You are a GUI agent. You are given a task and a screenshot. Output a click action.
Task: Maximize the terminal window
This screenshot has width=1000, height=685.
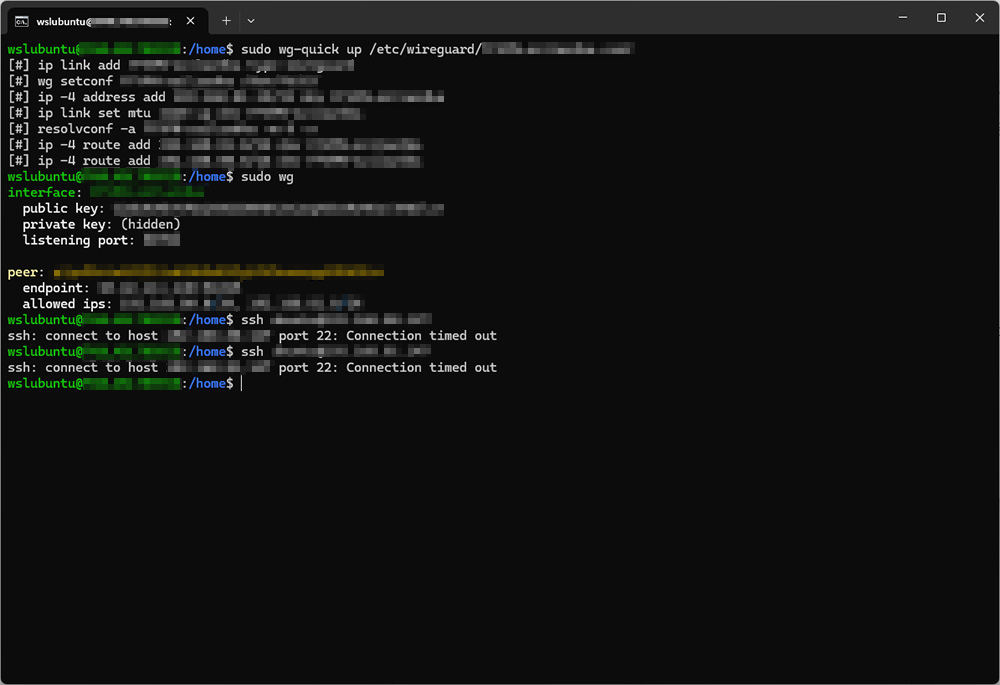(941, 18)
